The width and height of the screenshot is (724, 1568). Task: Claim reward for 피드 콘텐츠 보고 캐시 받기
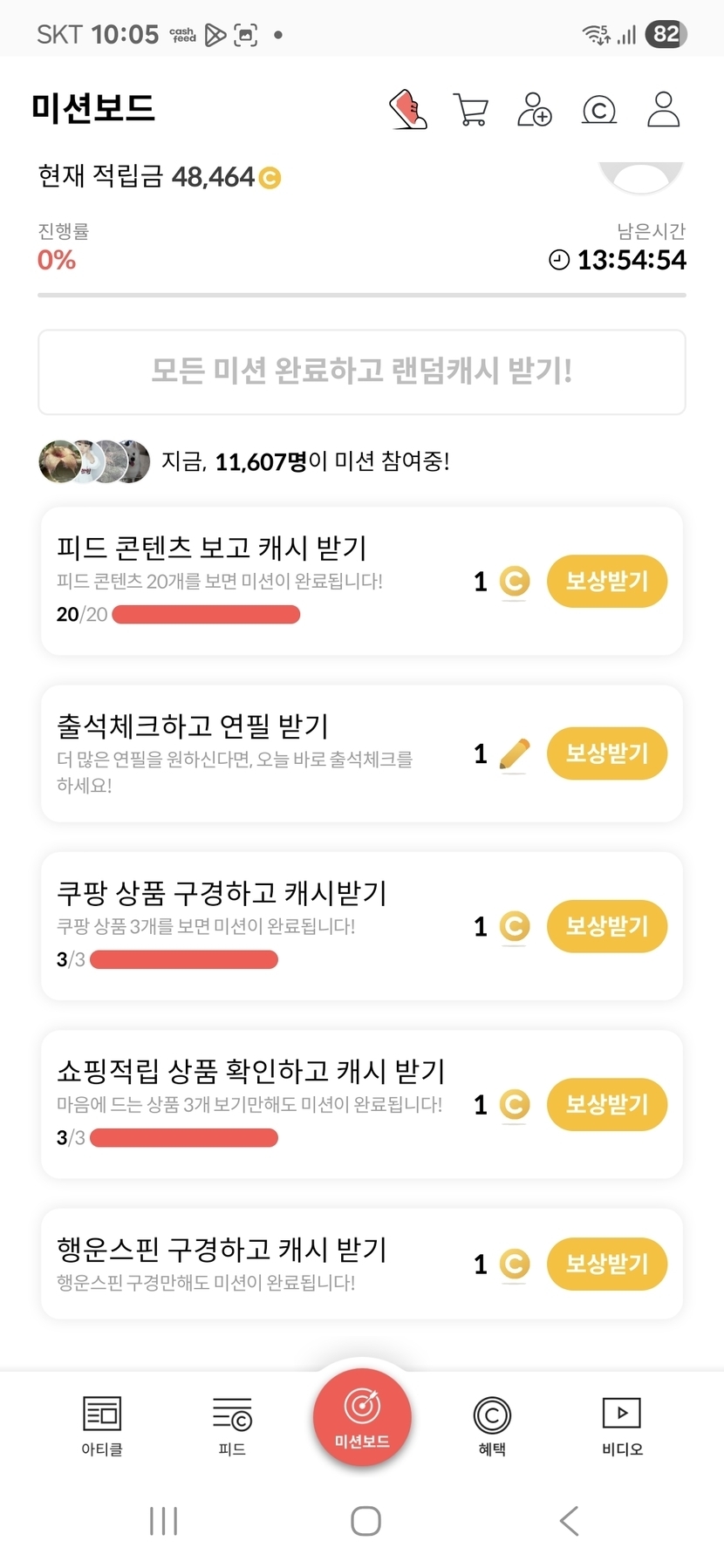(x=606, y=581)
